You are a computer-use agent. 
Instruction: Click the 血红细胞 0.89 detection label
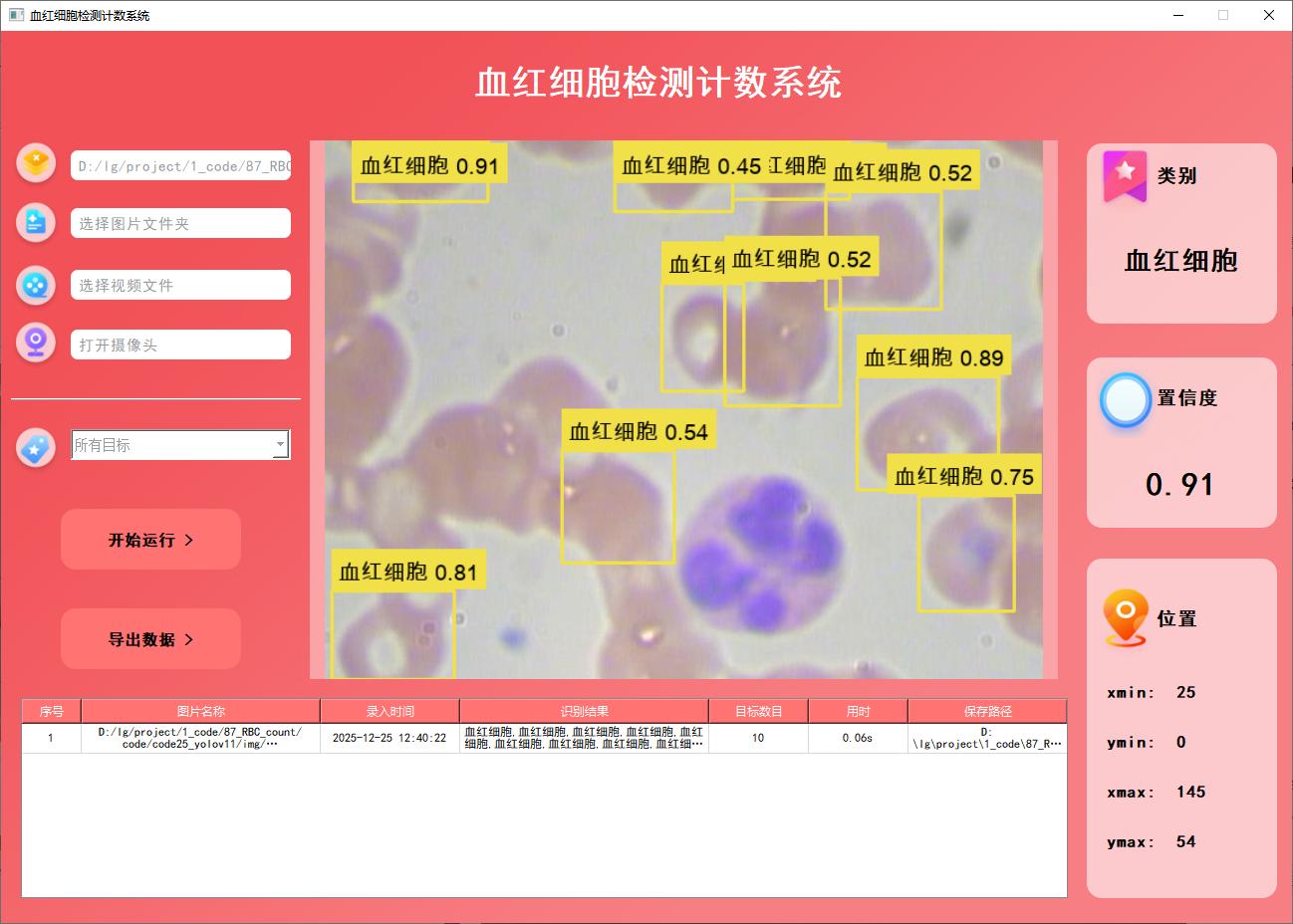933,356
